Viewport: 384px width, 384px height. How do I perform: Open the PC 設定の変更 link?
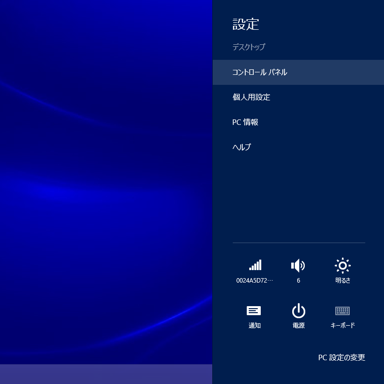click(x=341, y=358)
